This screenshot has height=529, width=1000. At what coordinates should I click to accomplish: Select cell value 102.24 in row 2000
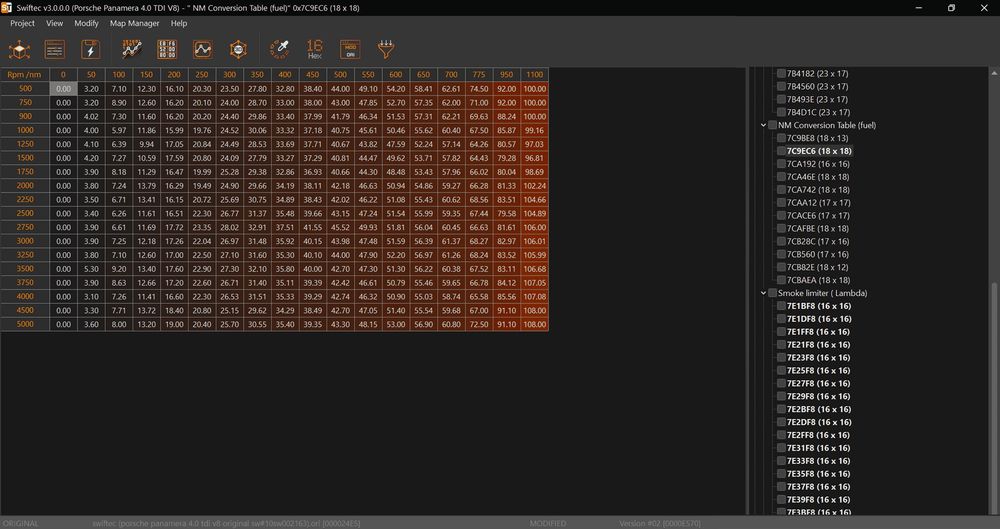(x=534, y=186)
